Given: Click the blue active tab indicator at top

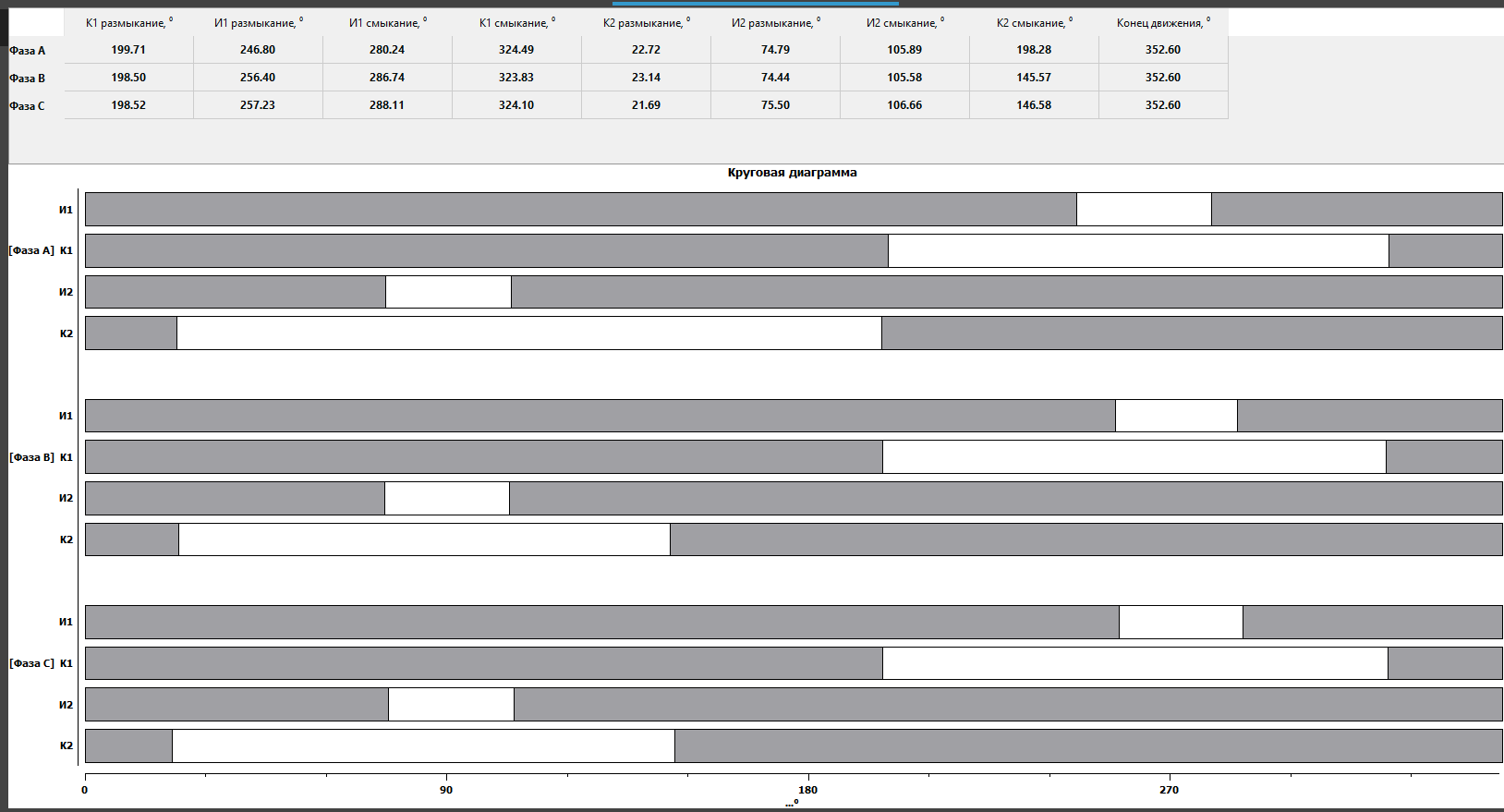Looking at the screenshot, I should [x=755, y=4].
